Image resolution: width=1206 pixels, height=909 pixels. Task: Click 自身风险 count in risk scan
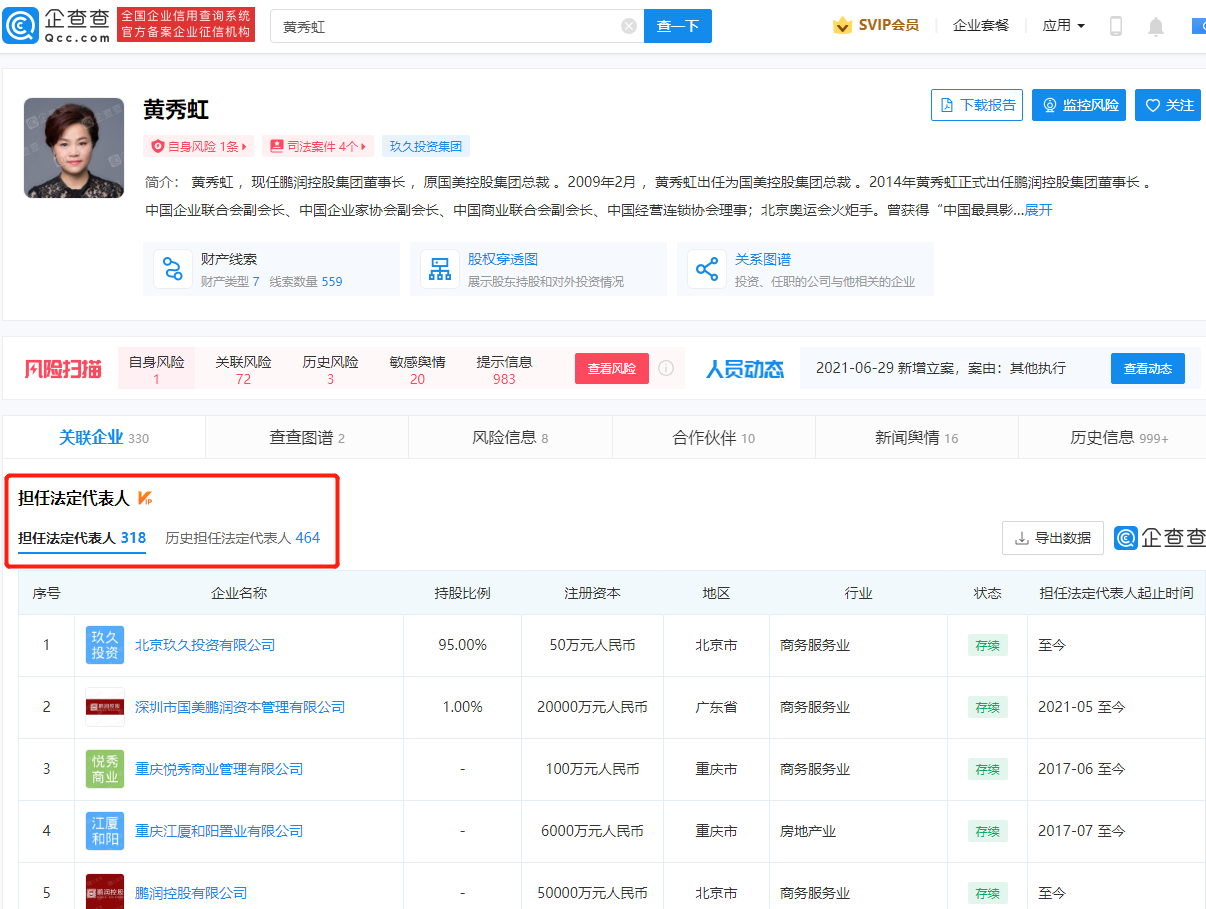click(x=157, y=370)
